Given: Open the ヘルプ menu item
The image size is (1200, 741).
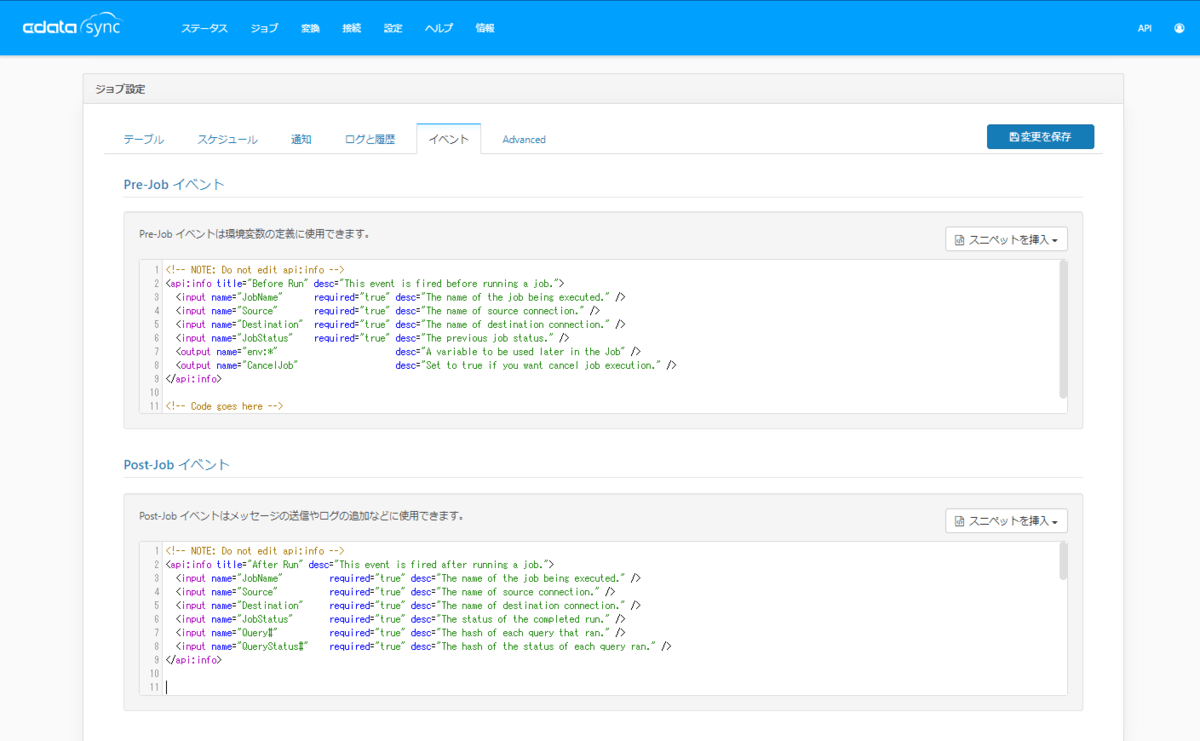Looking at the screenshot, I should [x=438, y=28].
